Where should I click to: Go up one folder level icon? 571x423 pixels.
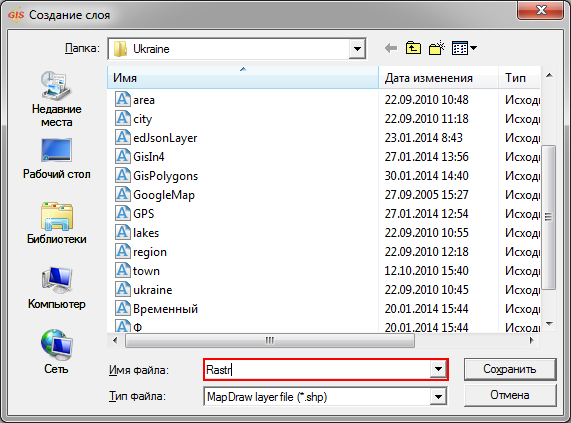(413, 48)
